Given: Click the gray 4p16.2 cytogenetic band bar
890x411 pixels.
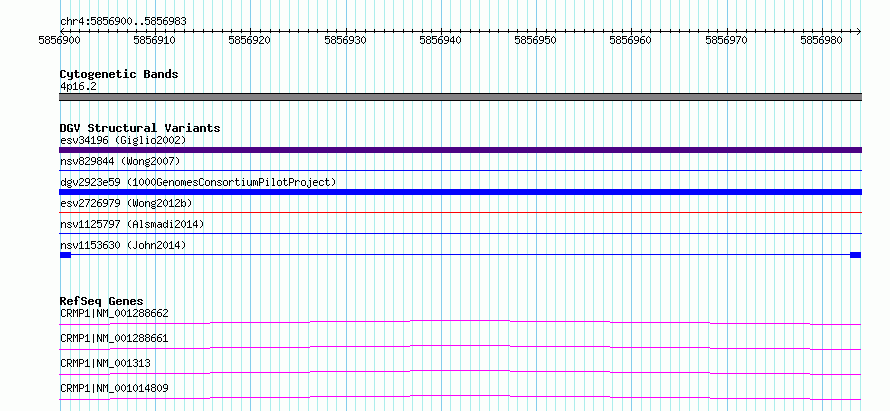Looking at the screenshot, I should pyautogui.click(x=460, y=97).
